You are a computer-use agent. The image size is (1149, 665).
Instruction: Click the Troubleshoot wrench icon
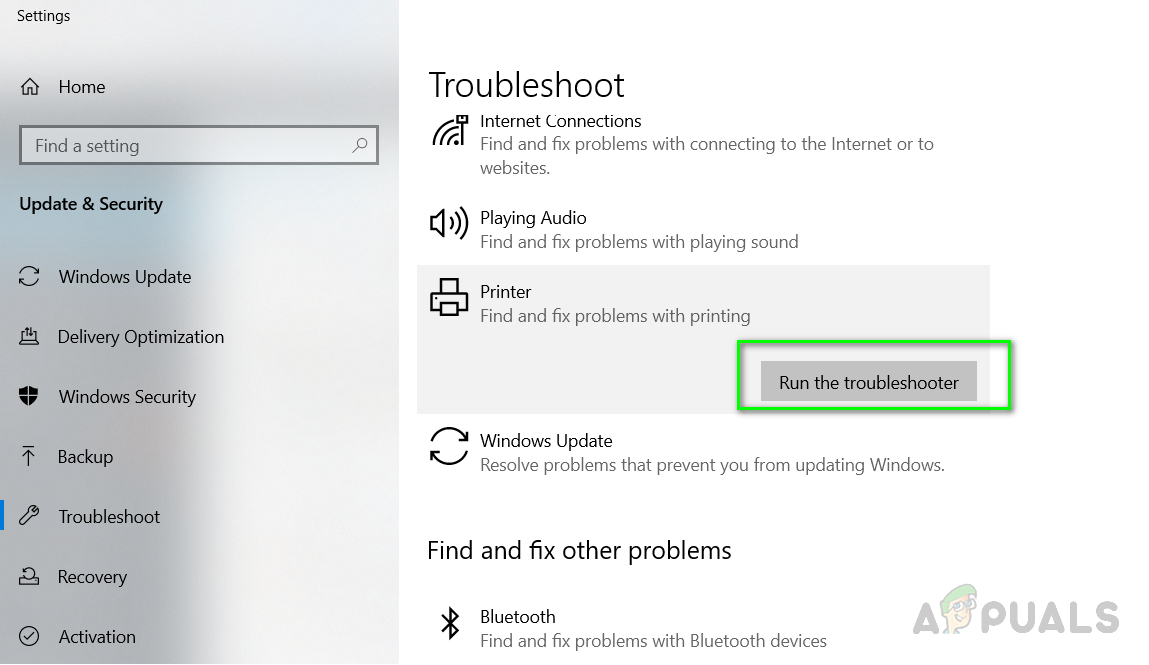30,517
